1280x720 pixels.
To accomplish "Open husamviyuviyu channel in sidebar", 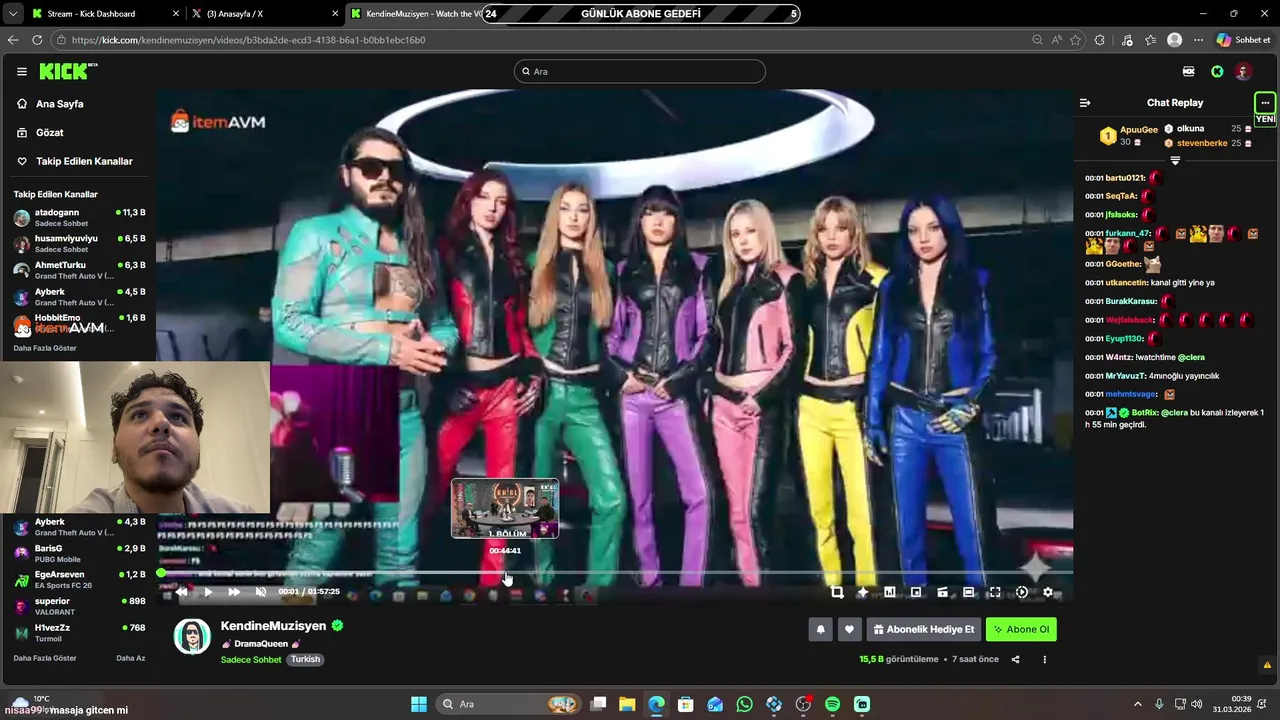I will [78, 243].
